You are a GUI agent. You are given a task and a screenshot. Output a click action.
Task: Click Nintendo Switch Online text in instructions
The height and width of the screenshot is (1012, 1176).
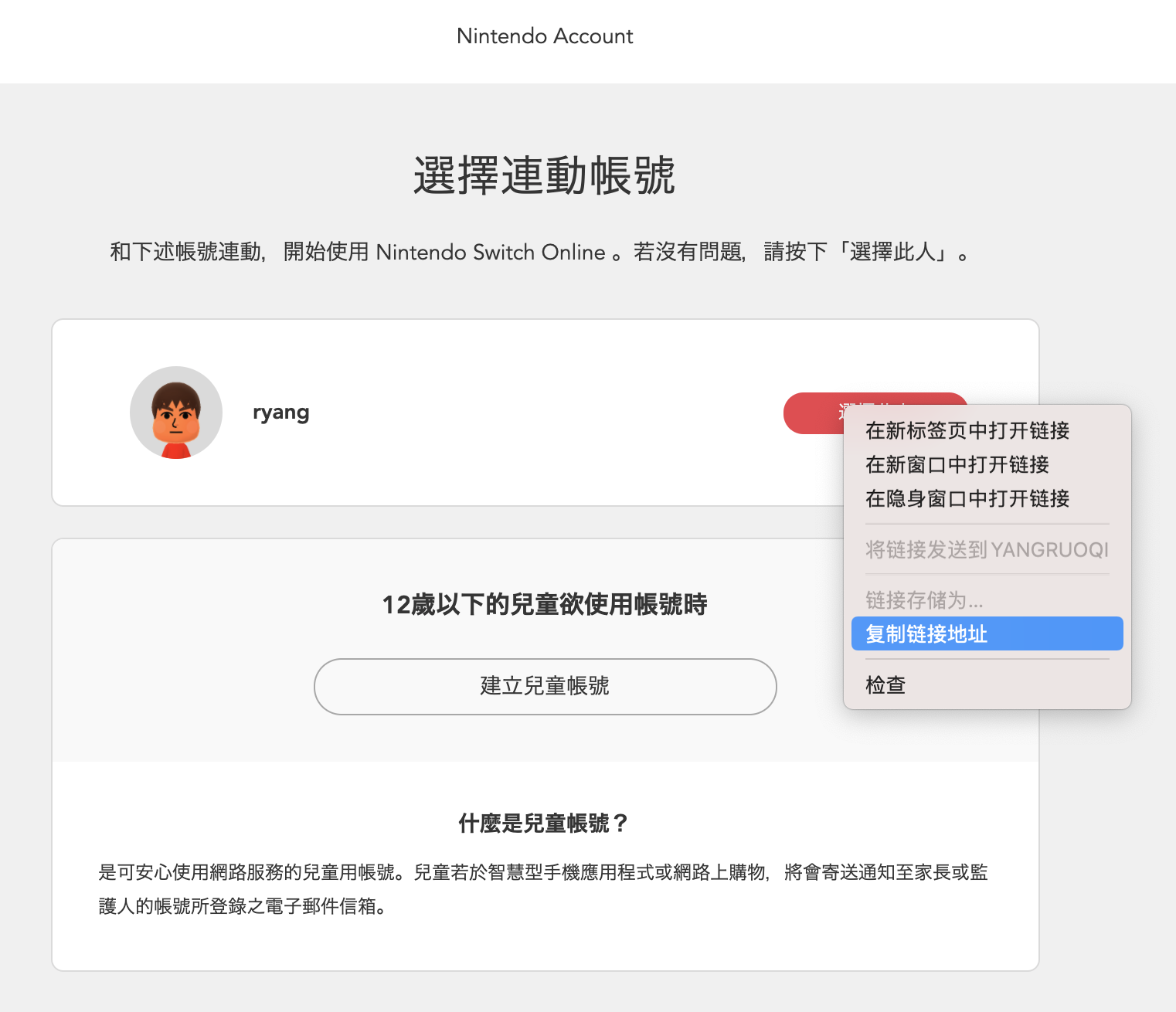pos(490,253)
